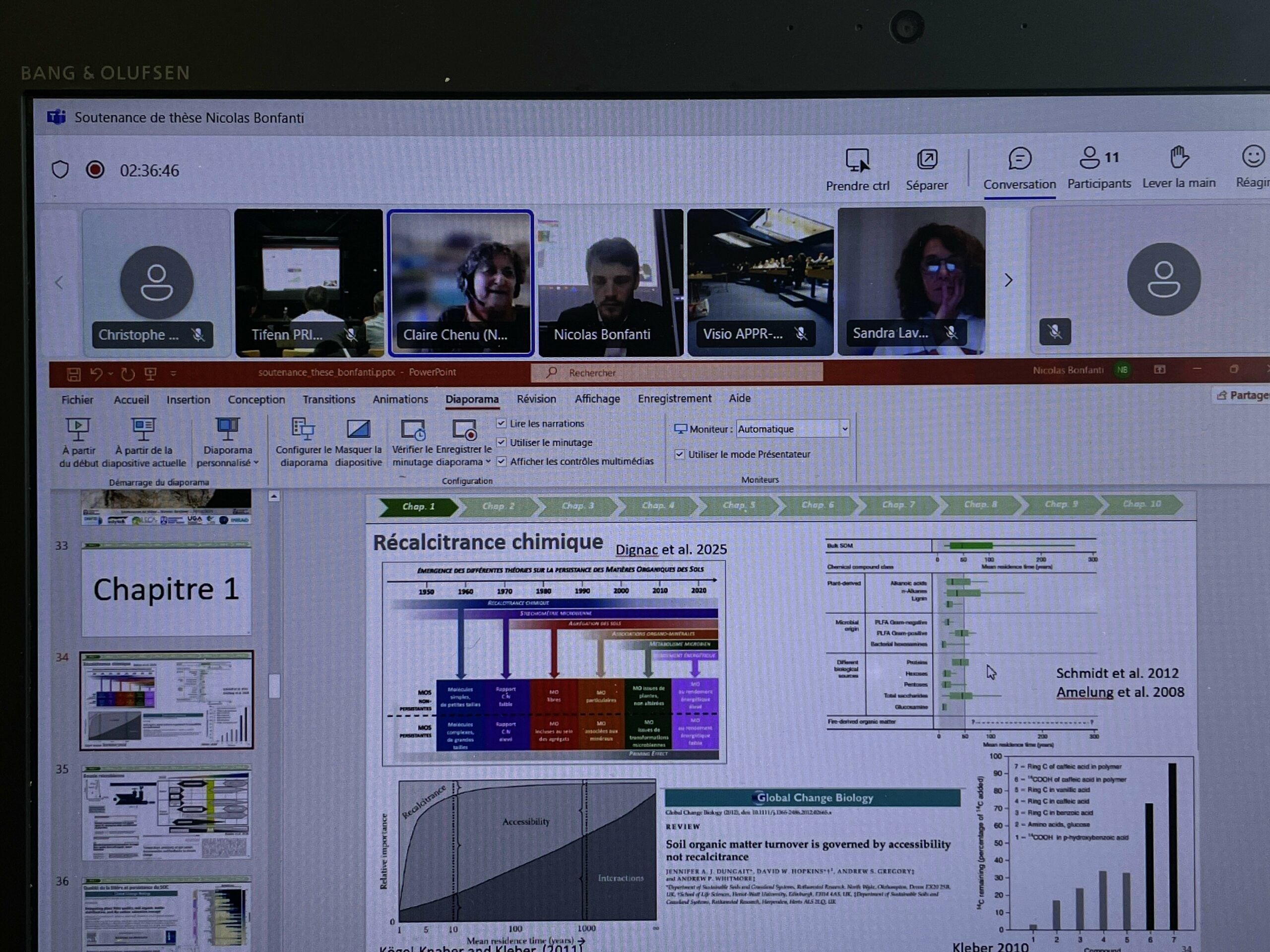Show next participants with right chevron
The image size is (1270, 952).
pyautogui.click(x=1009, y=280)
